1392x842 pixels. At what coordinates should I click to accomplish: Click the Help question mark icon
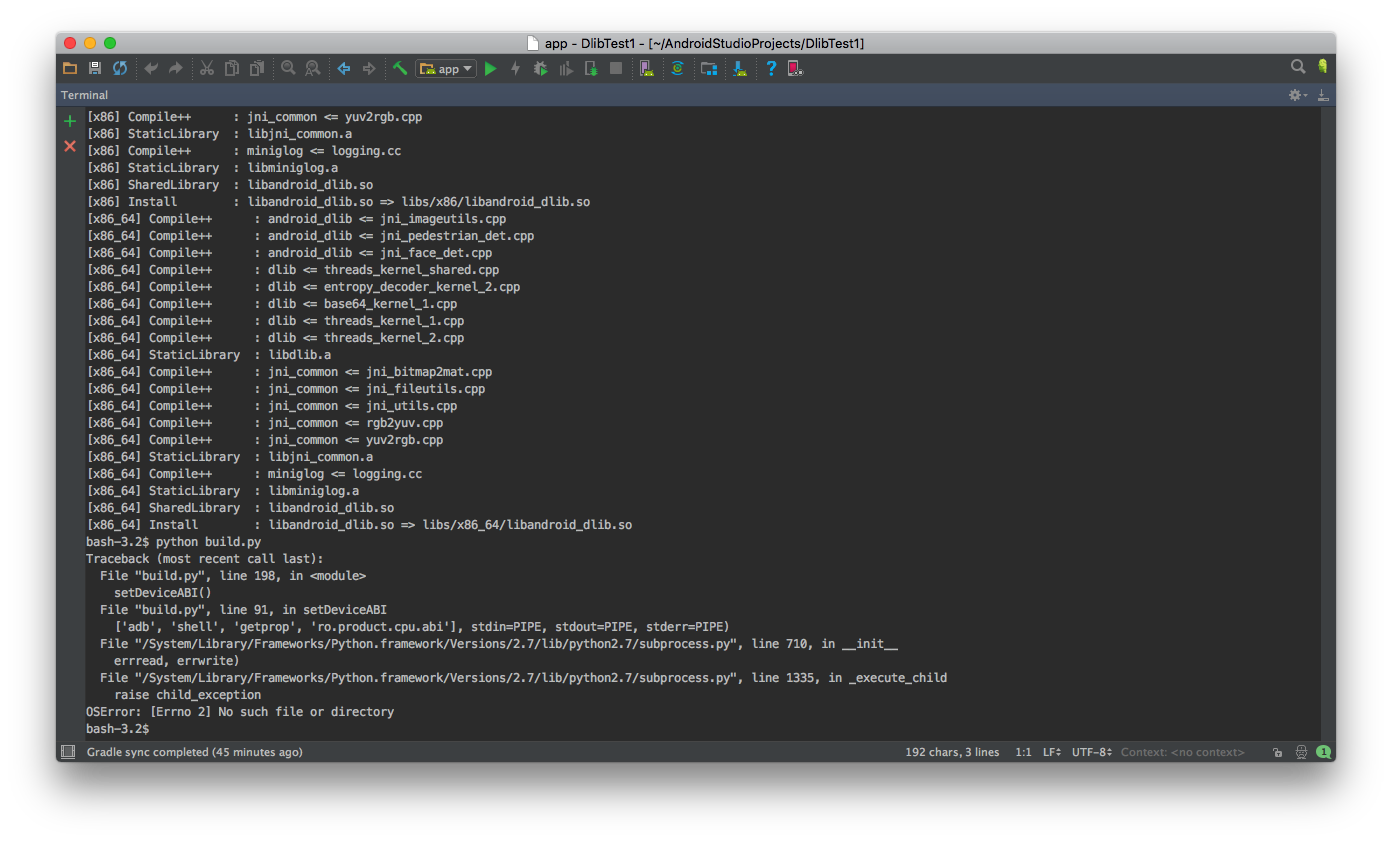(x=771, y=68)
